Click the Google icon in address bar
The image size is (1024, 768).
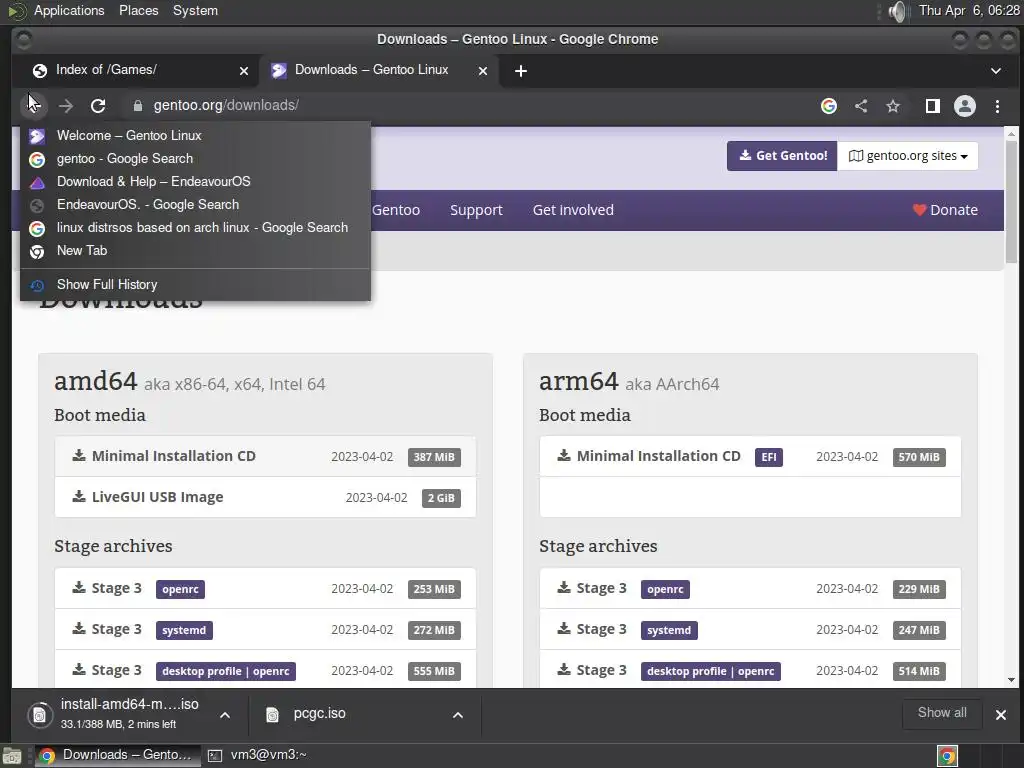[x=829, y=106]
